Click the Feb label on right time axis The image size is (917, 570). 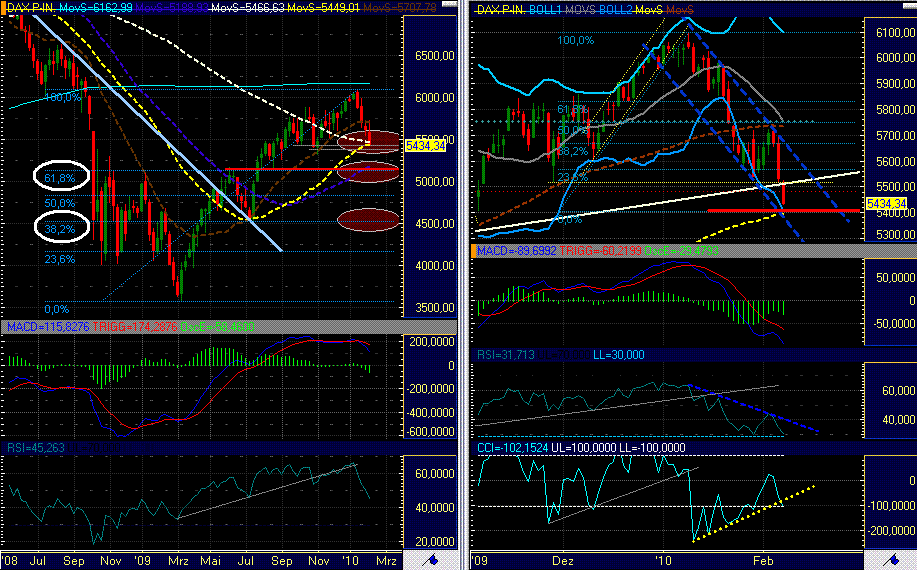click(x=763, y=561)
